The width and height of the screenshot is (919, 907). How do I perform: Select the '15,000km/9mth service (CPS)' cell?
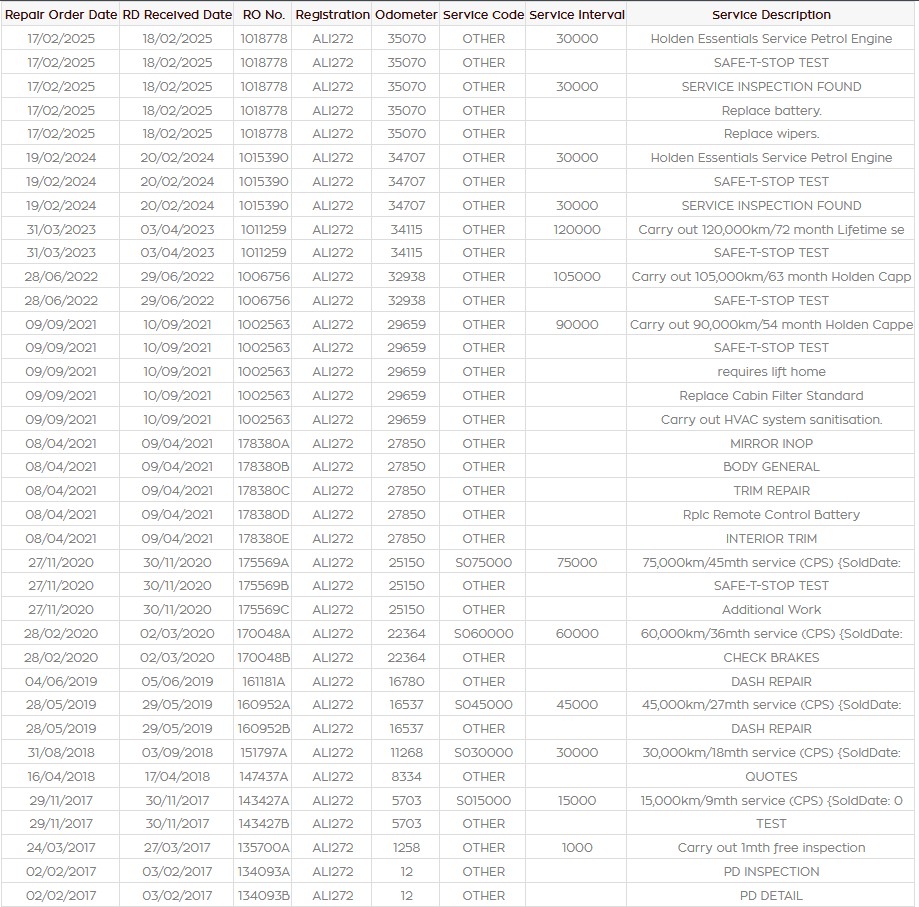point(771,800)
